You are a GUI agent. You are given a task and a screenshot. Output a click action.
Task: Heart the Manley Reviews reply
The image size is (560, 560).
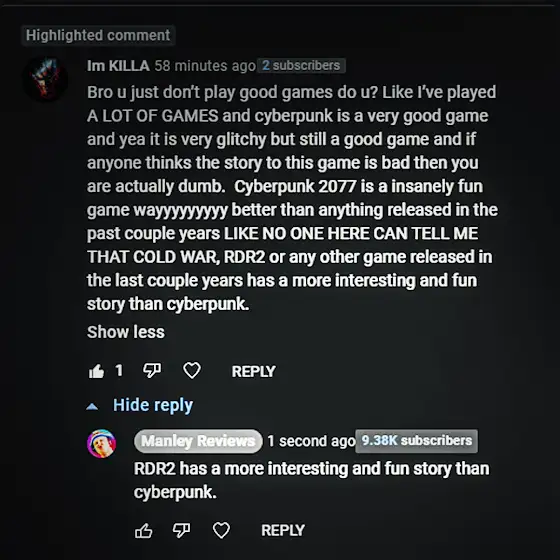coord(221,530)
